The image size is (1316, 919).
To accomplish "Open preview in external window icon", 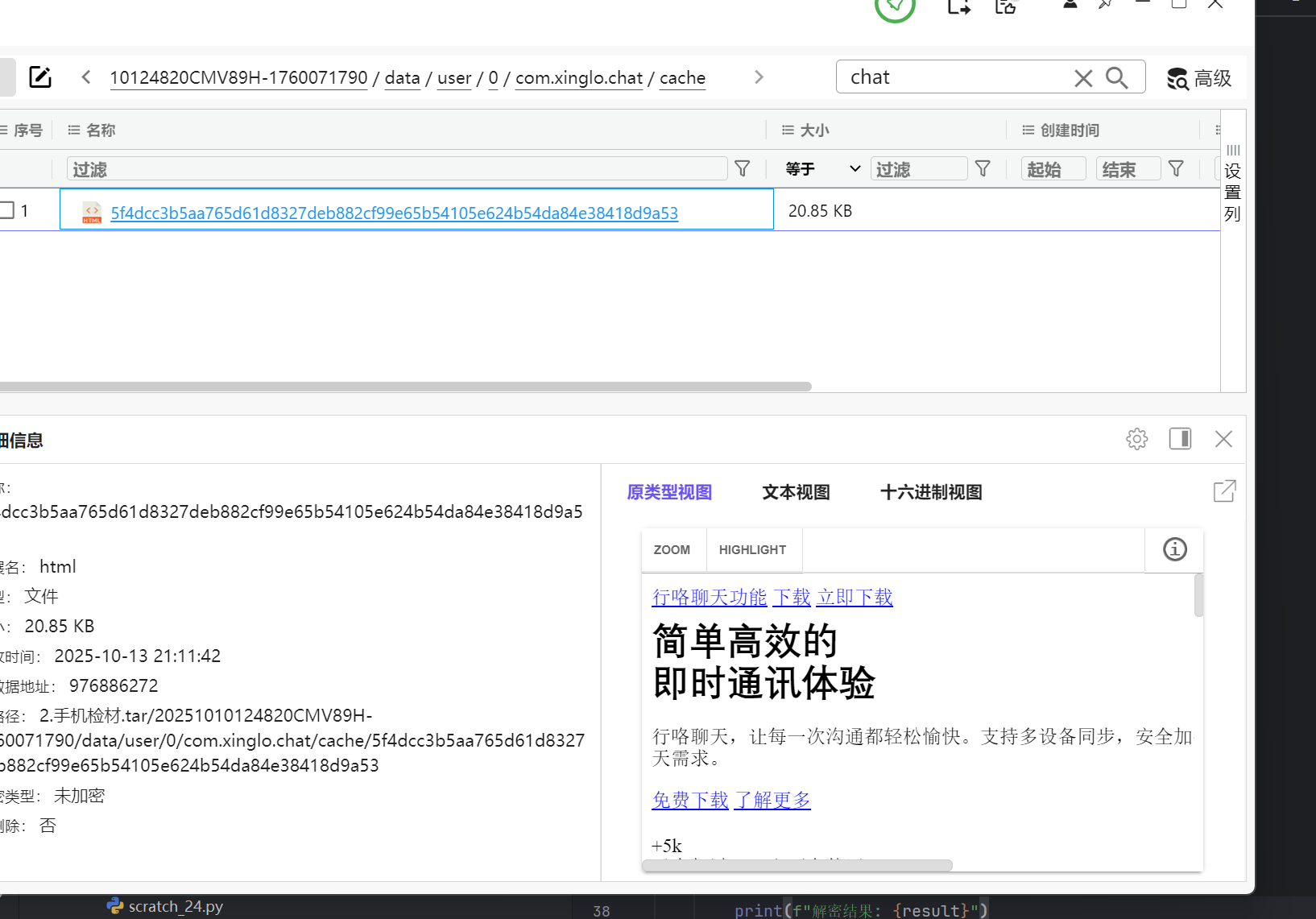I will (x=1224, y=491).
